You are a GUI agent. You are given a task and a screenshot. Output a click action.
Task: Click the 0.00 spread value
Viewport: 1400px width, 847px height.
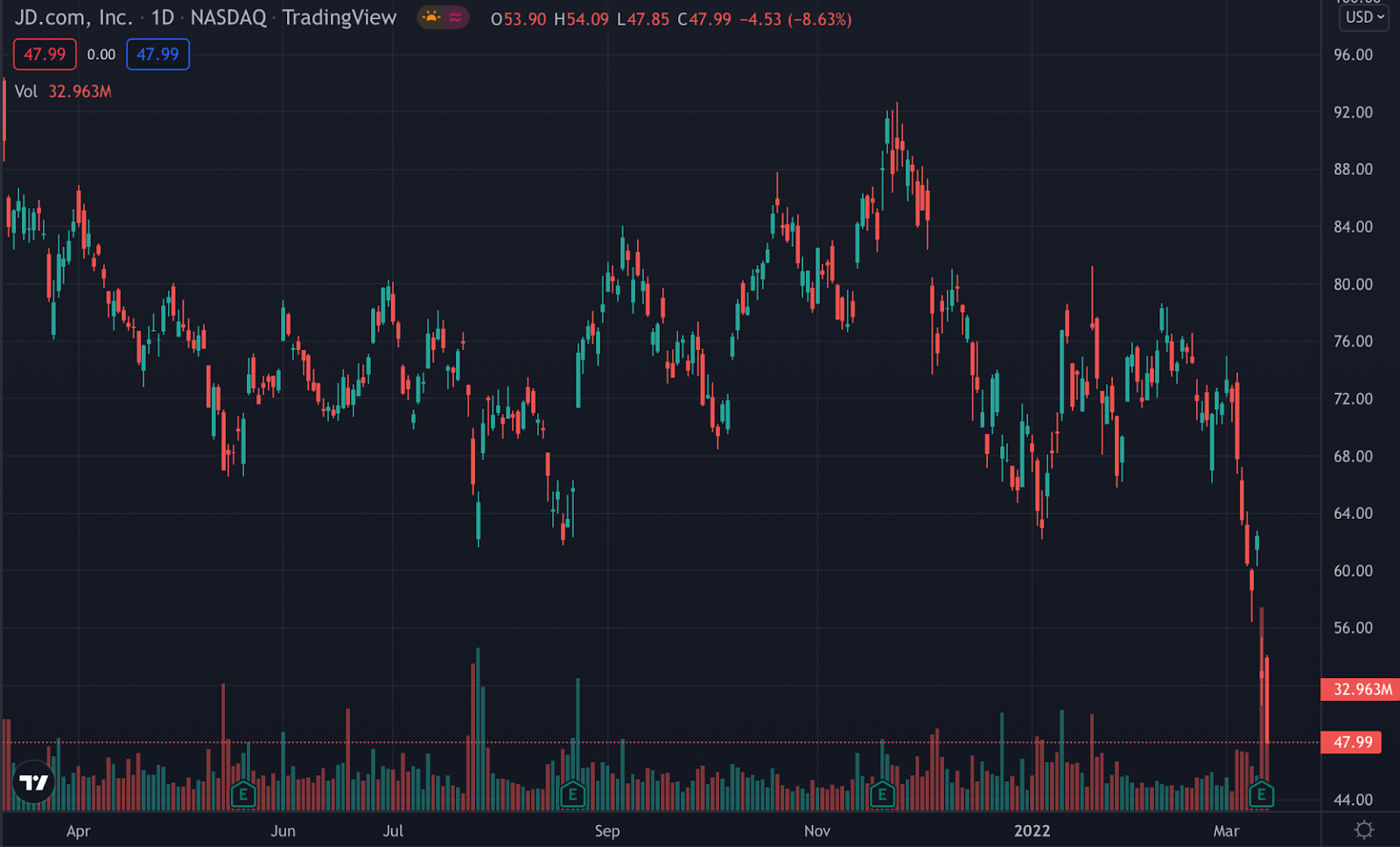click(101, 54)
